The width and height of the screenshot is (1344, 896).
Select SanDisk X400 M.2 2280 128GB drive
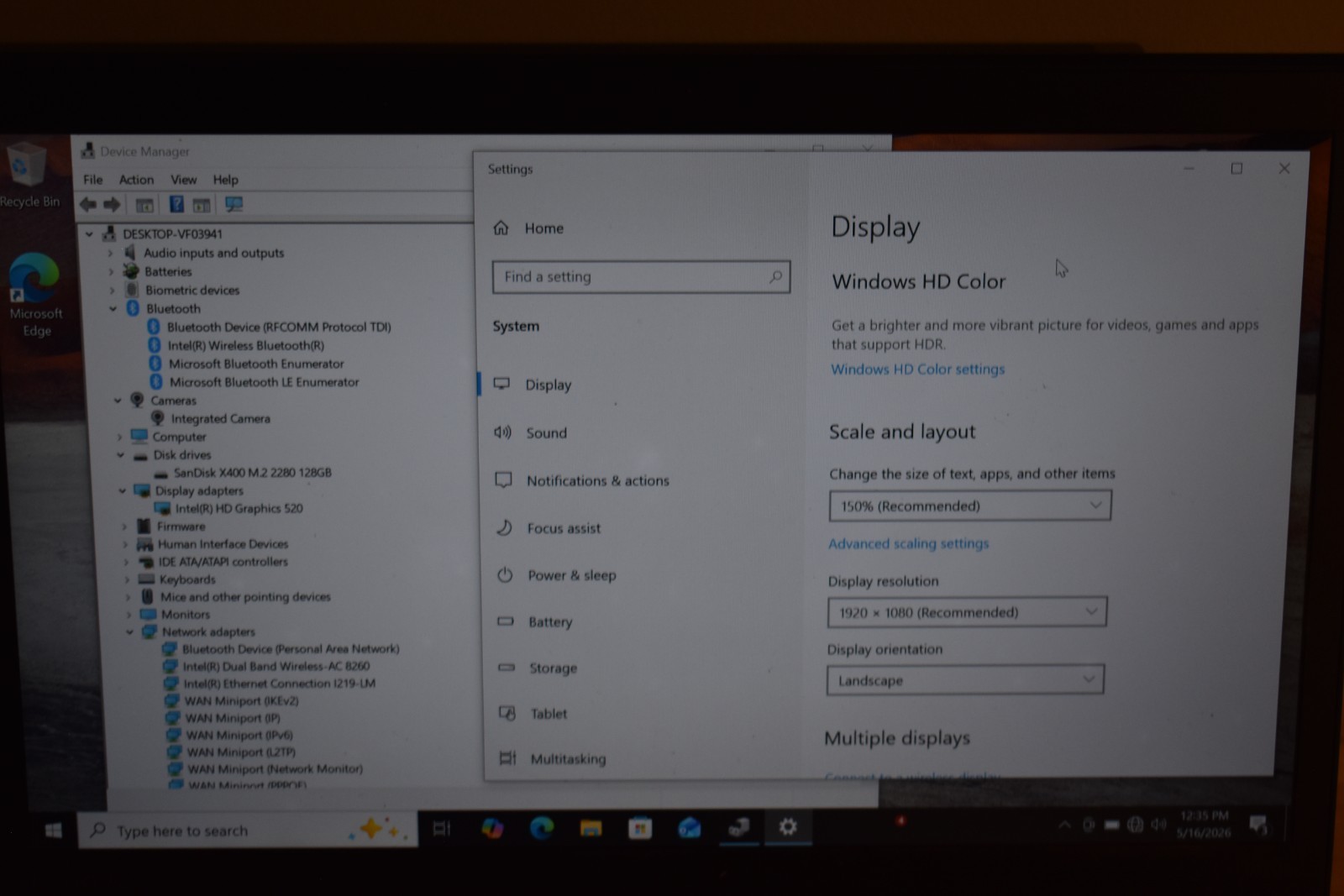(252, 473)
